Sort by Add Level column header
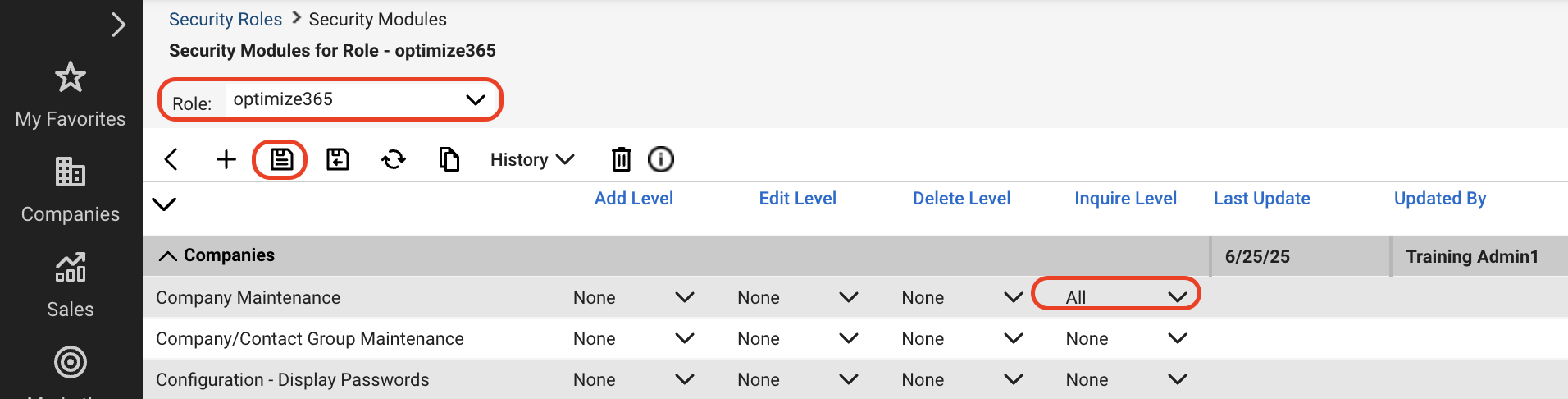This screenshot has width=1568, height=399. pyautogui.click(x=633, y=198)
